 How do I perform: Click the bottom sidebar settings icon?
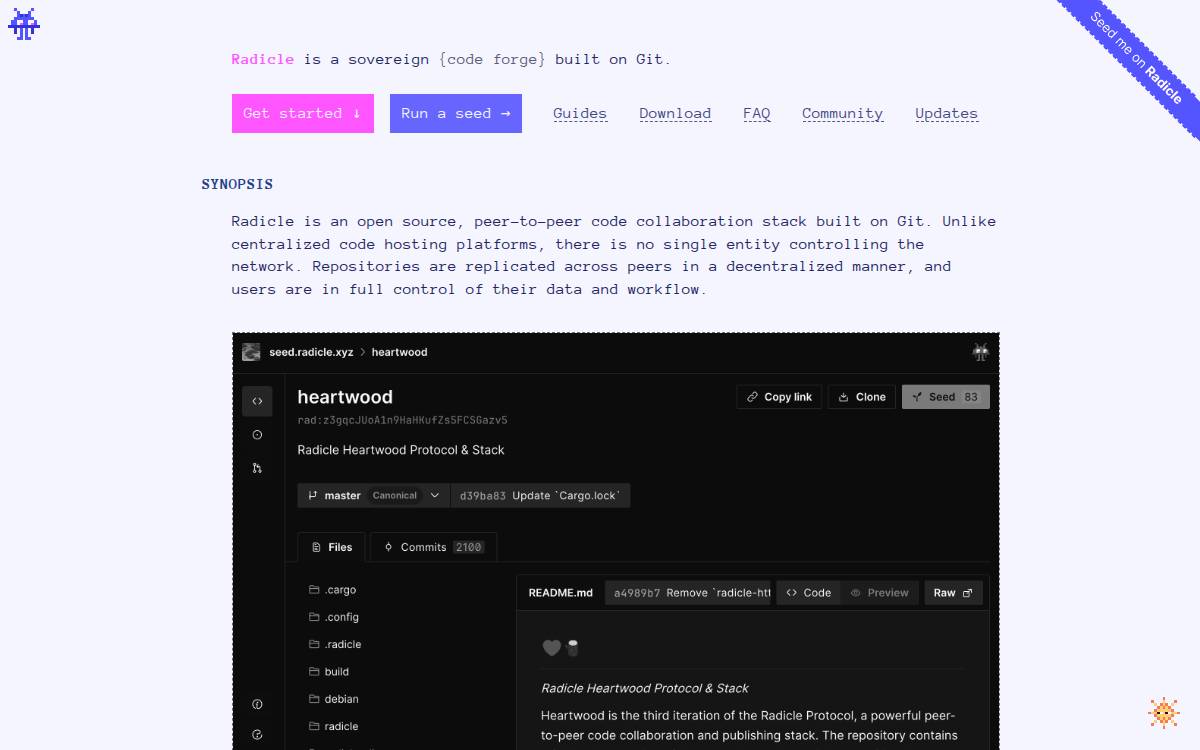point(257,735)
